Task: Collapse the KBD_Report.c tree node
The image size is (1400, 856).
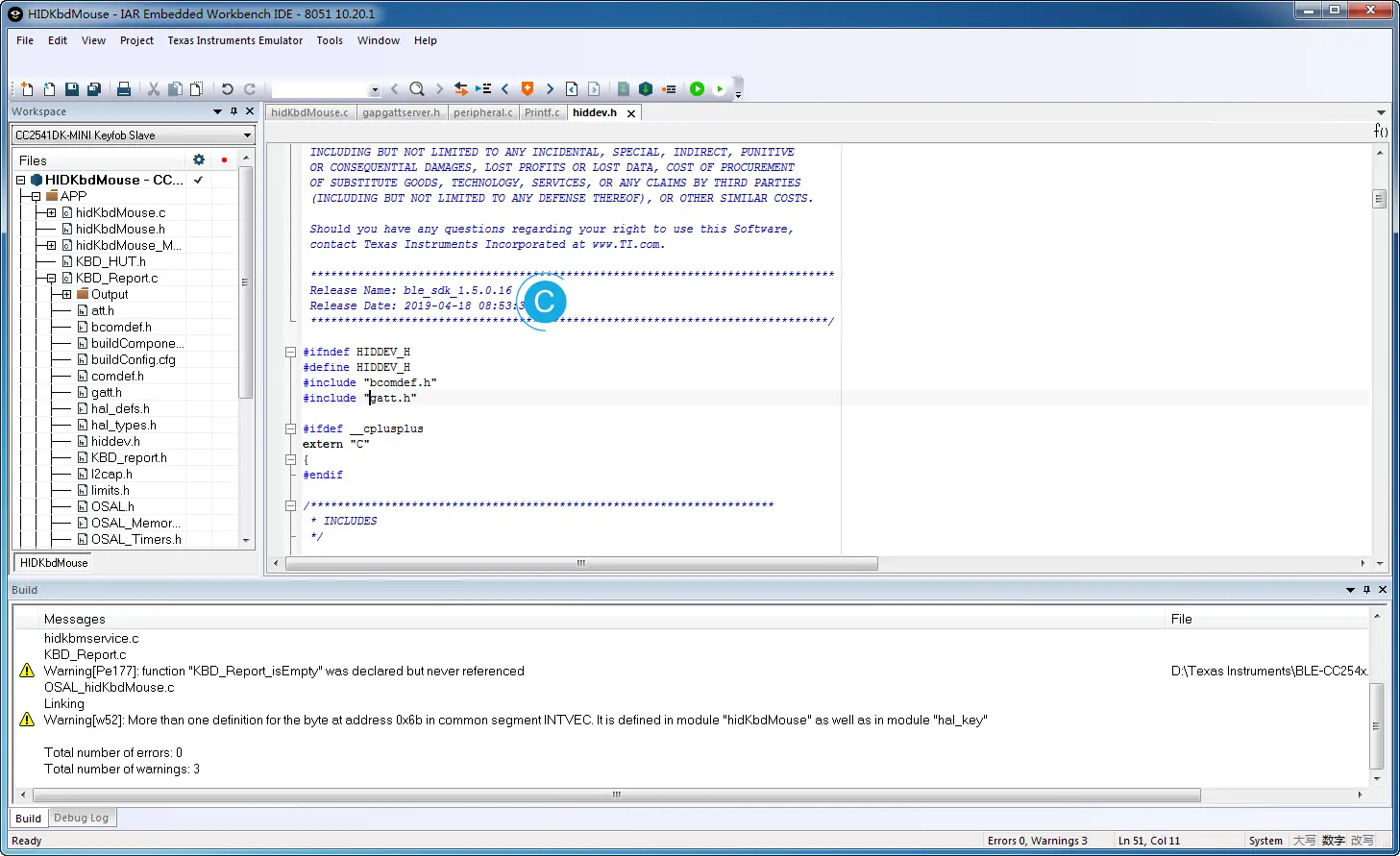Action: point(51,278)
